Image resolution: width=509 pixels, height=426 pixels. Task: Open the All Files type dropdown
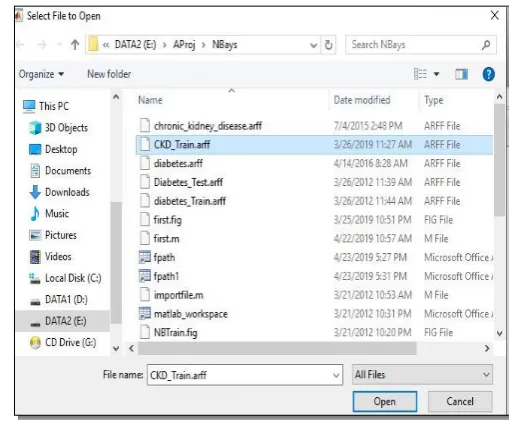(422, 375)
